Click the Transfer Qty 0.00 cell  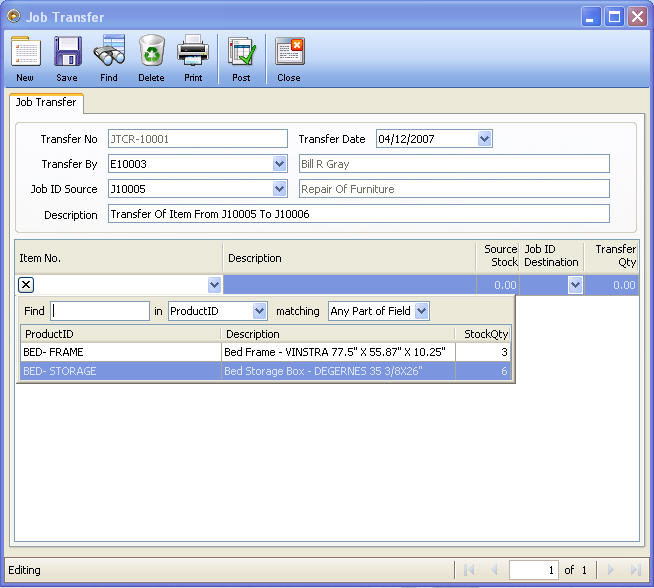point(611,285)
